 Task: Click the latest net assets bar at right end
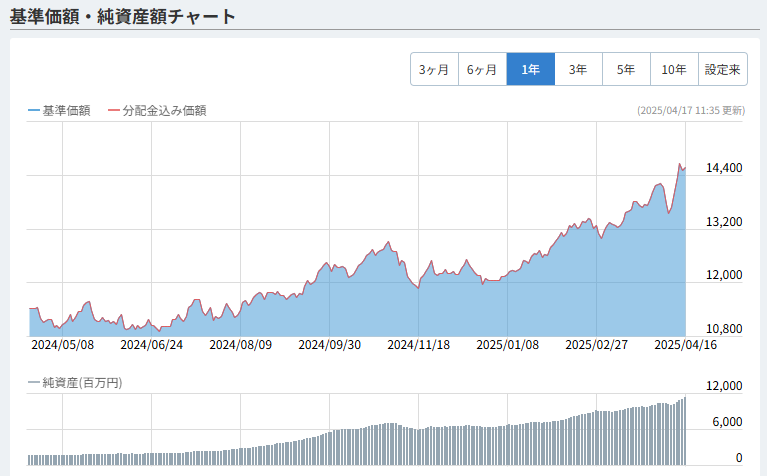pyautogui.click(x=684, y=431)
